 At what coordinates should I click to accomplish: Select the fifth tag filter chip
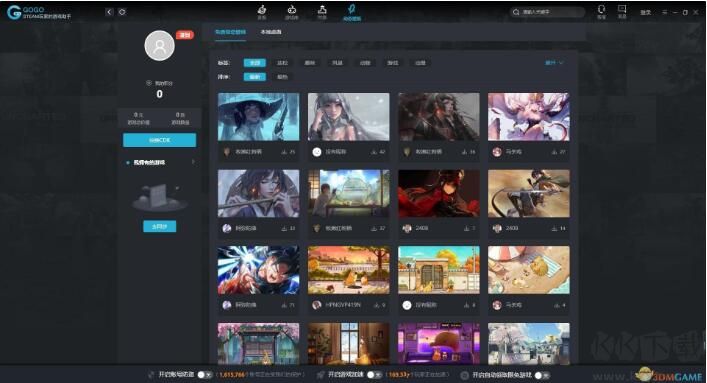[x=365, y=63]
